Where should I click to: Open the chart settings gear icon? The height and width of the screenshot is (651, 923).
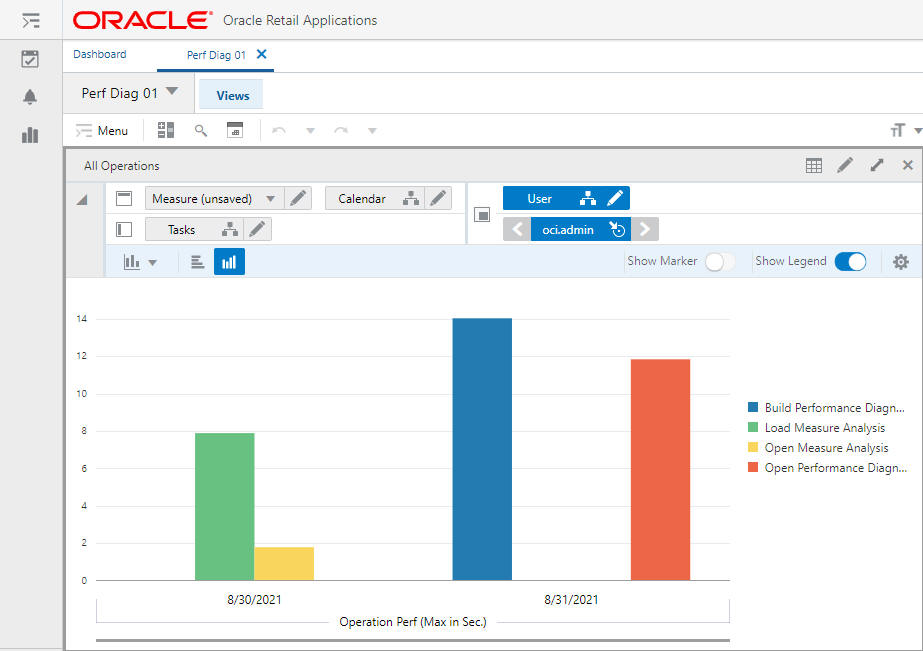point(901,262)
